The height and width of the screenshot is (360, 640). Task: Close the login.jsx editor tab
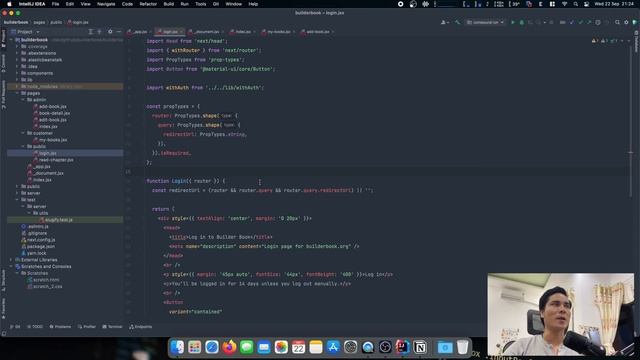(x=182, y=31)
